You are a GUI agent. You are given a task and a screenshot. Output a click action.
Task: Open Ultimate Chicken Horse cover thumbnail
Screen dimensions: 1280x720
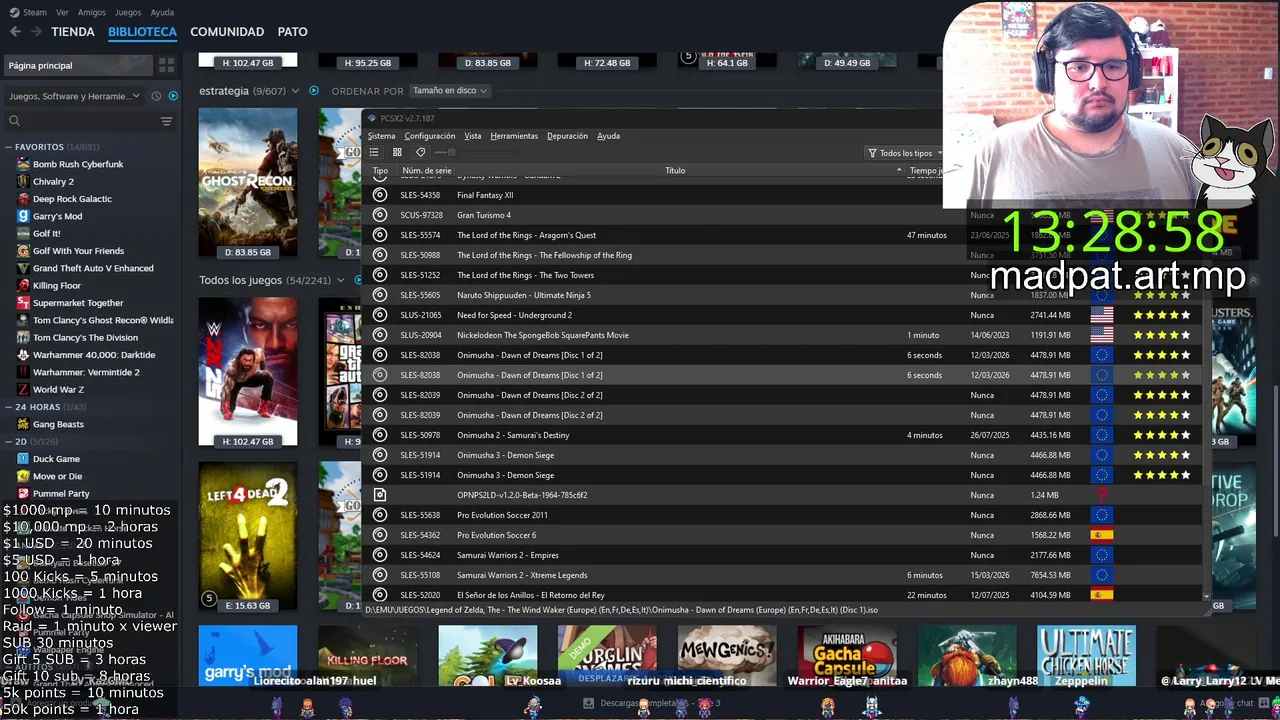[x=1086, y=656]
